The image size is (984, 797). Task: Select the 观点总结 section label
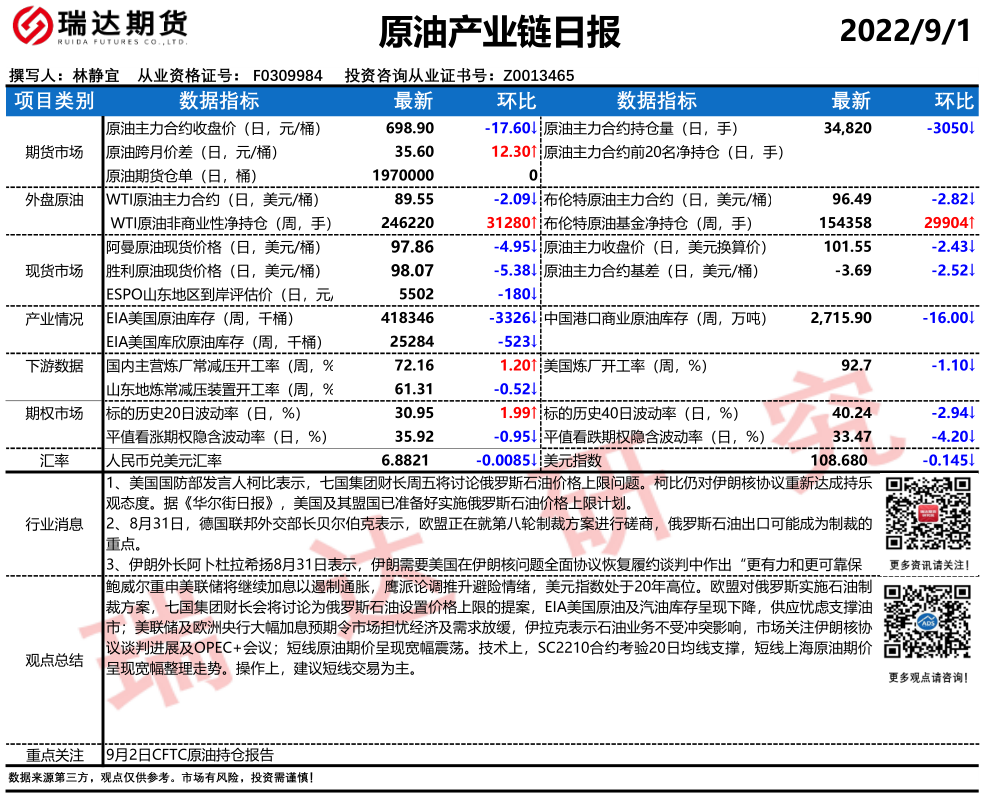click(x=54, y=660)
